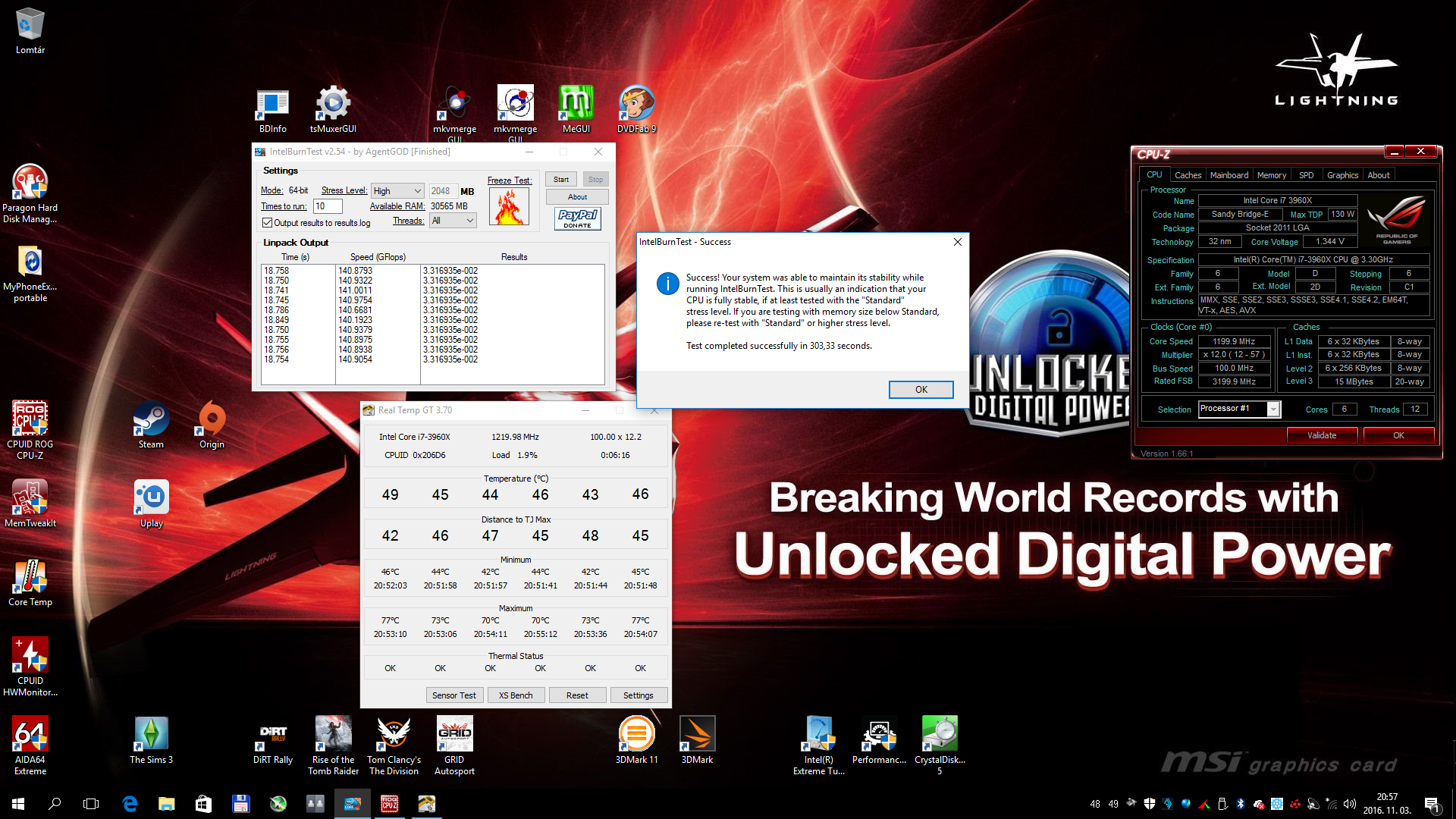
Task: Switch to Caches tab in CPU-Z
Action: 1188,175
